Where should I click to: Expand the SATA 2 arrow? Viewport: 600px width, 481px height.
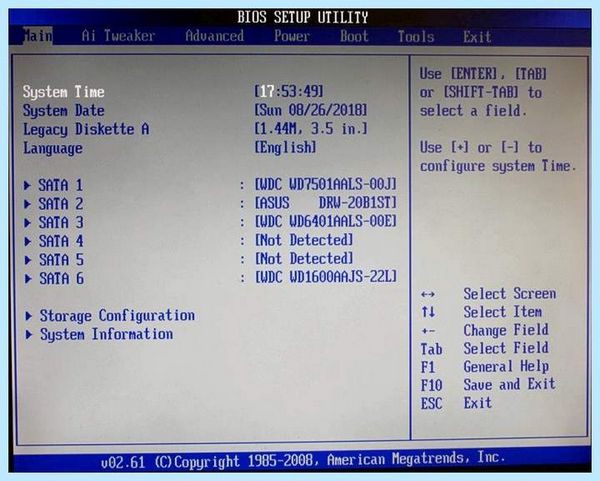pos(27,204)
